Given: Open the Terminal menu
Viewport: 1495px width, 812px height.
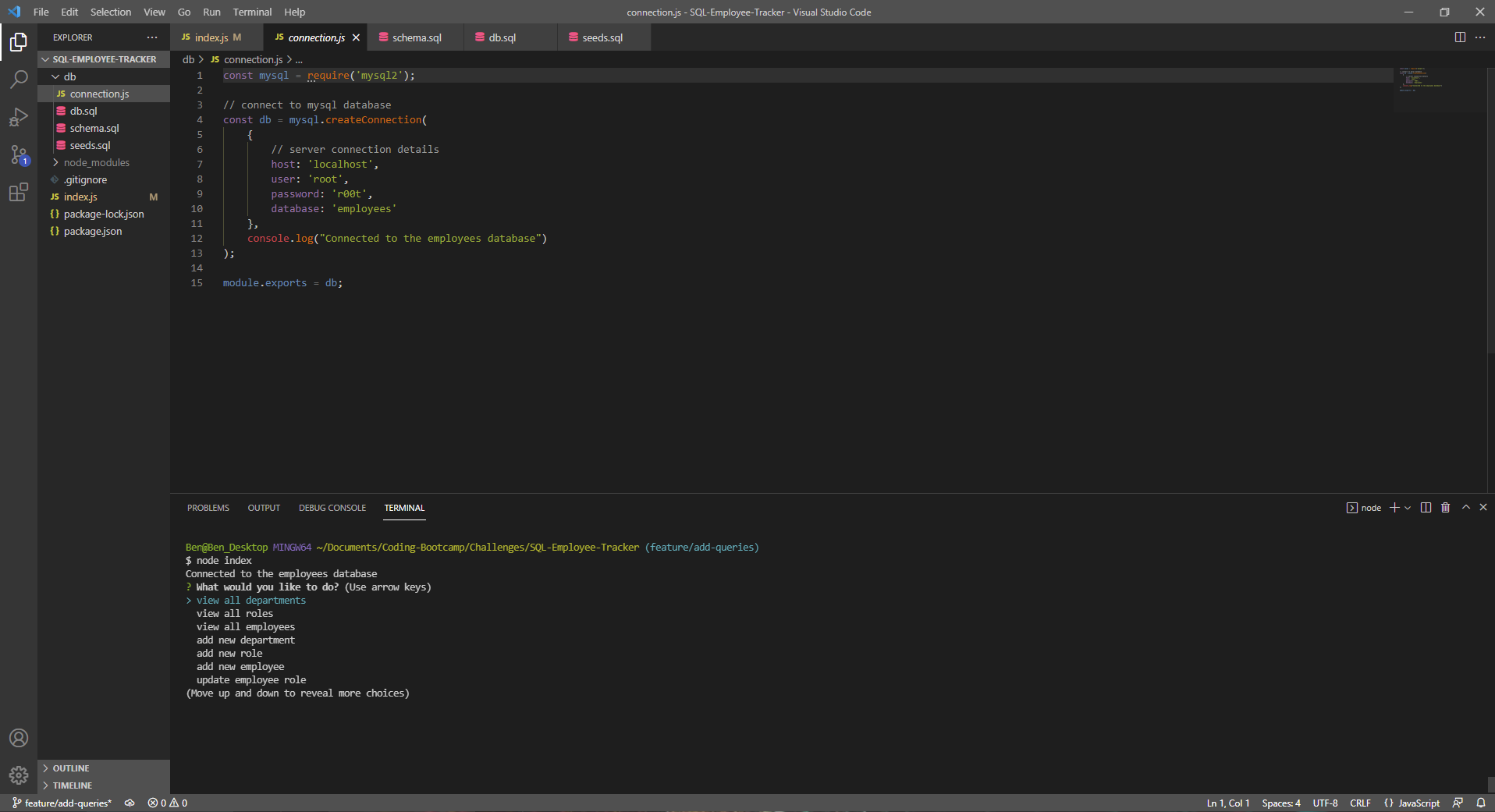Looking at the screenshot, I should coord(251,12).
